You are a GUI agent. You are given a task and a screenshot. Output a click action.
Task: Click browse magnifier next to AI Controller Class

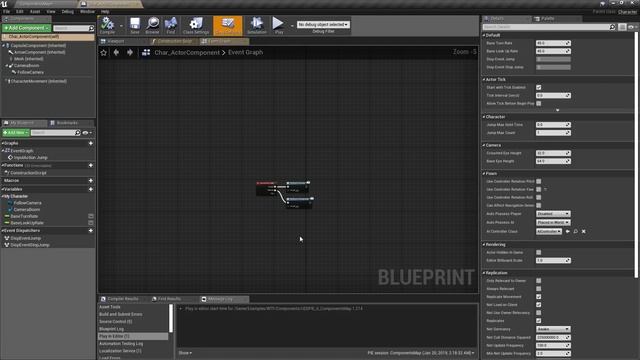click(576, 231)
